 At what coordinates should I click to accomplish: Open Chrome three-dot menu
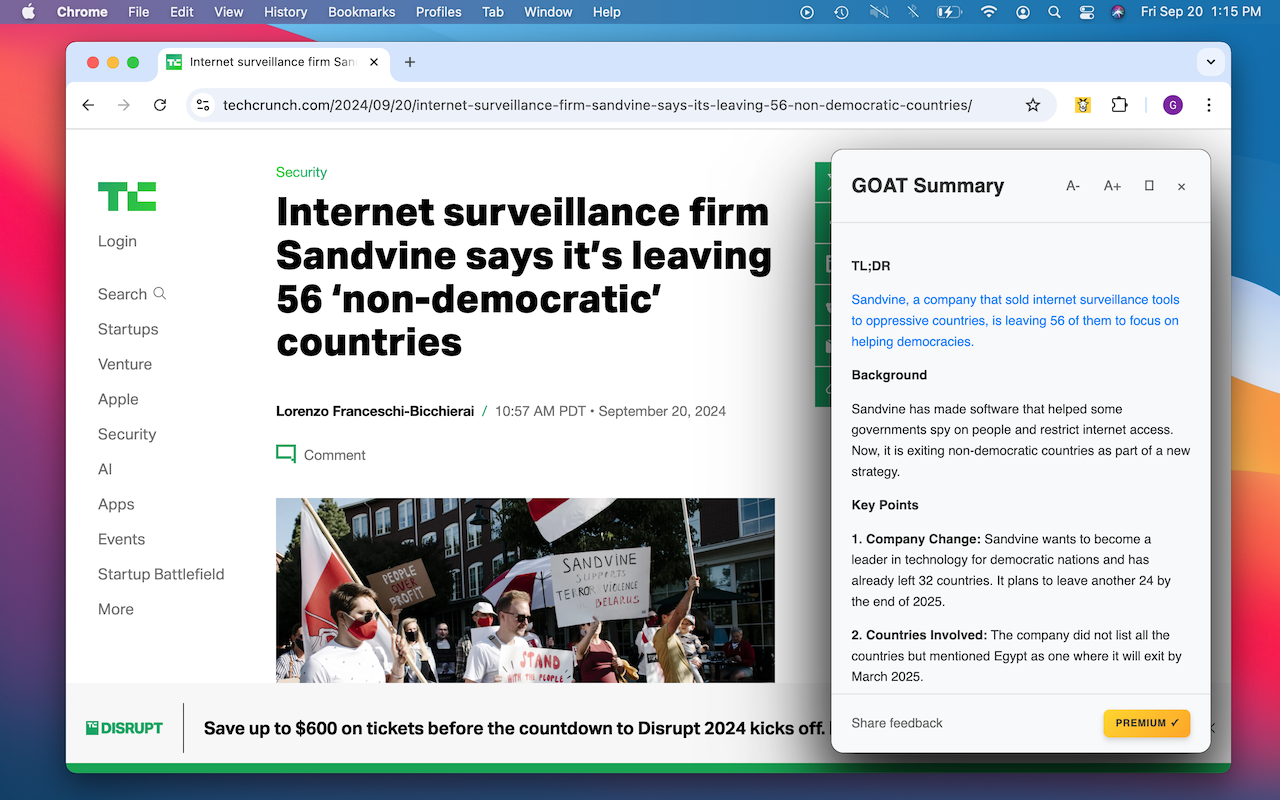(1209, 105)
